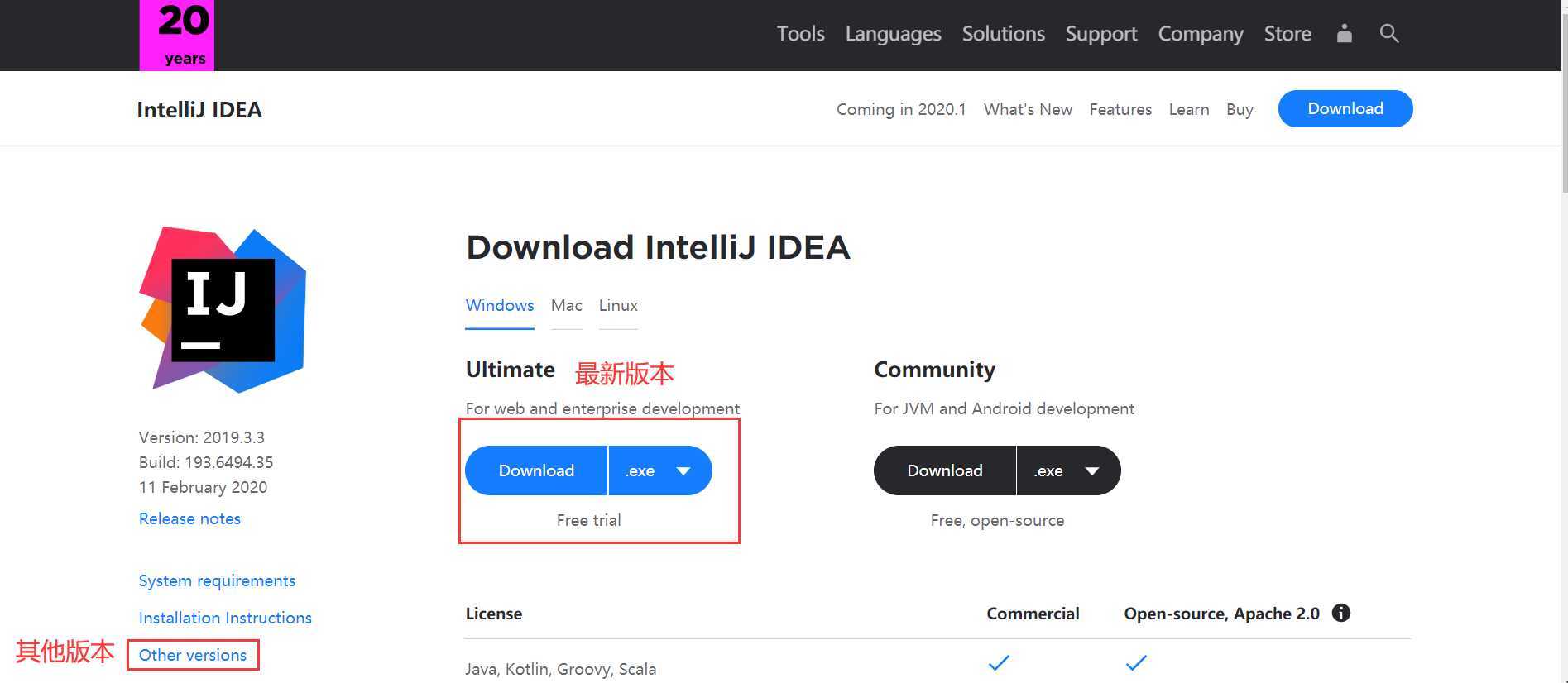Open the Features page

click(1120, 109)
